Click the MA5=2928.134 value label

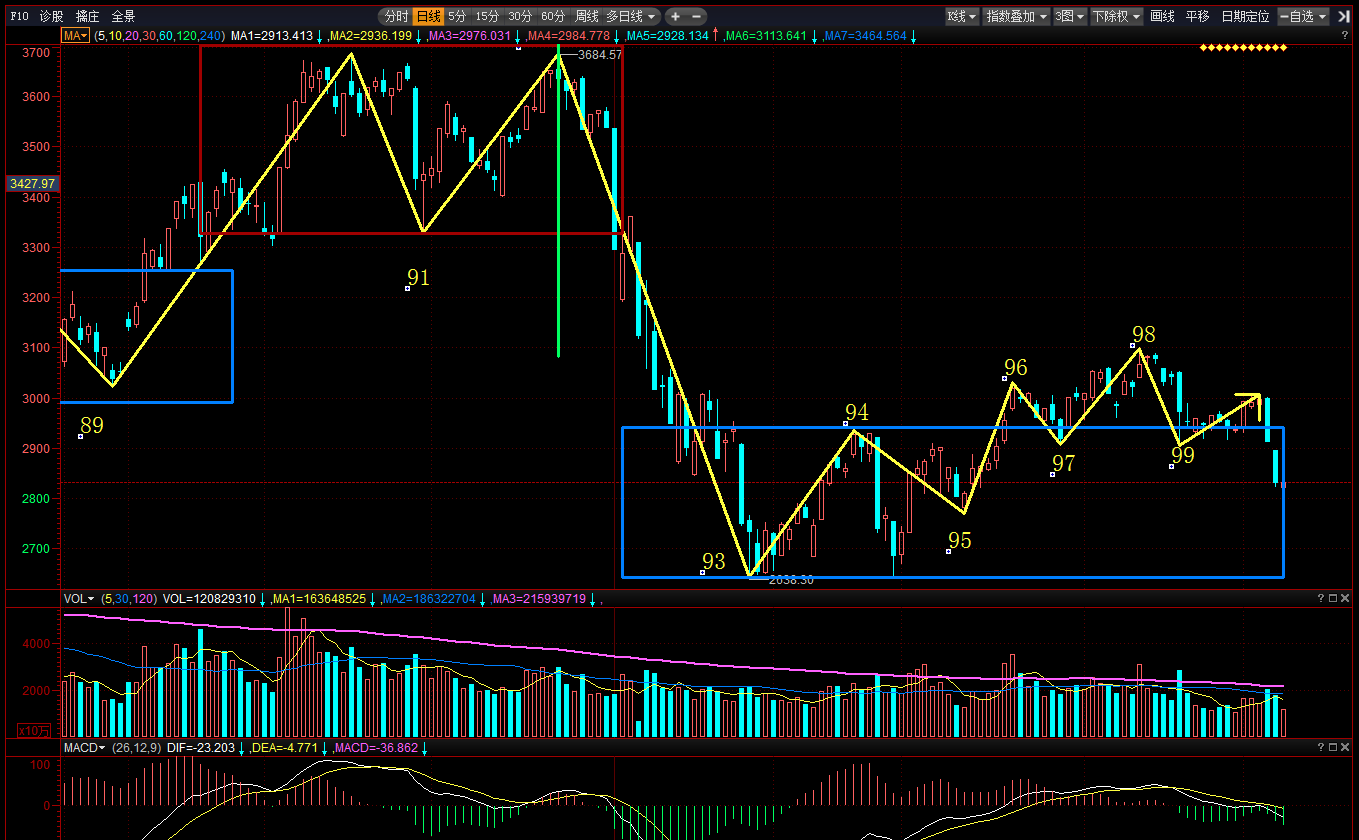click(x=667, y=36)
